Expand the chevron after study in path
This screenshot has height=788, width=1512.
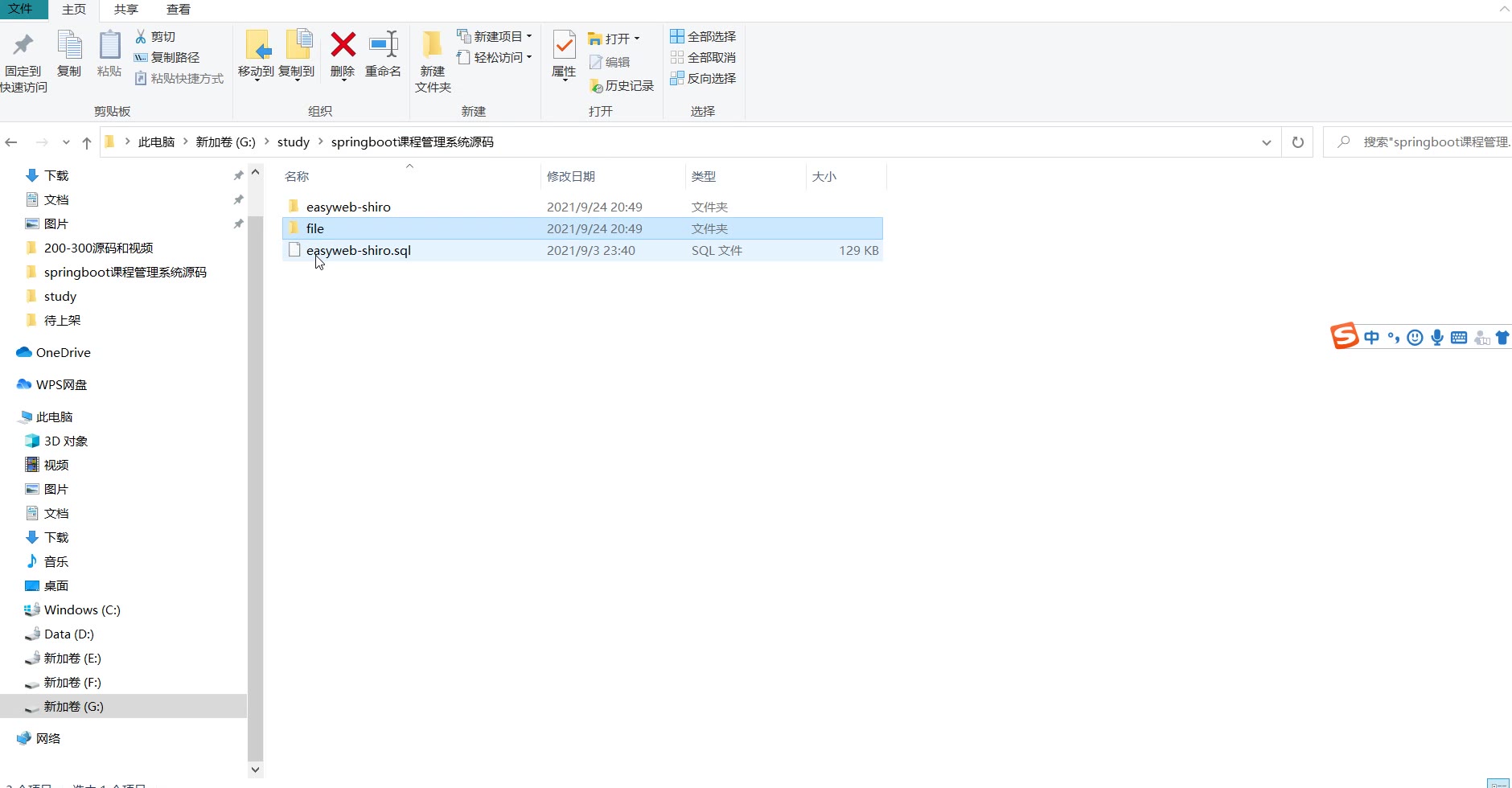click(321, 142)
